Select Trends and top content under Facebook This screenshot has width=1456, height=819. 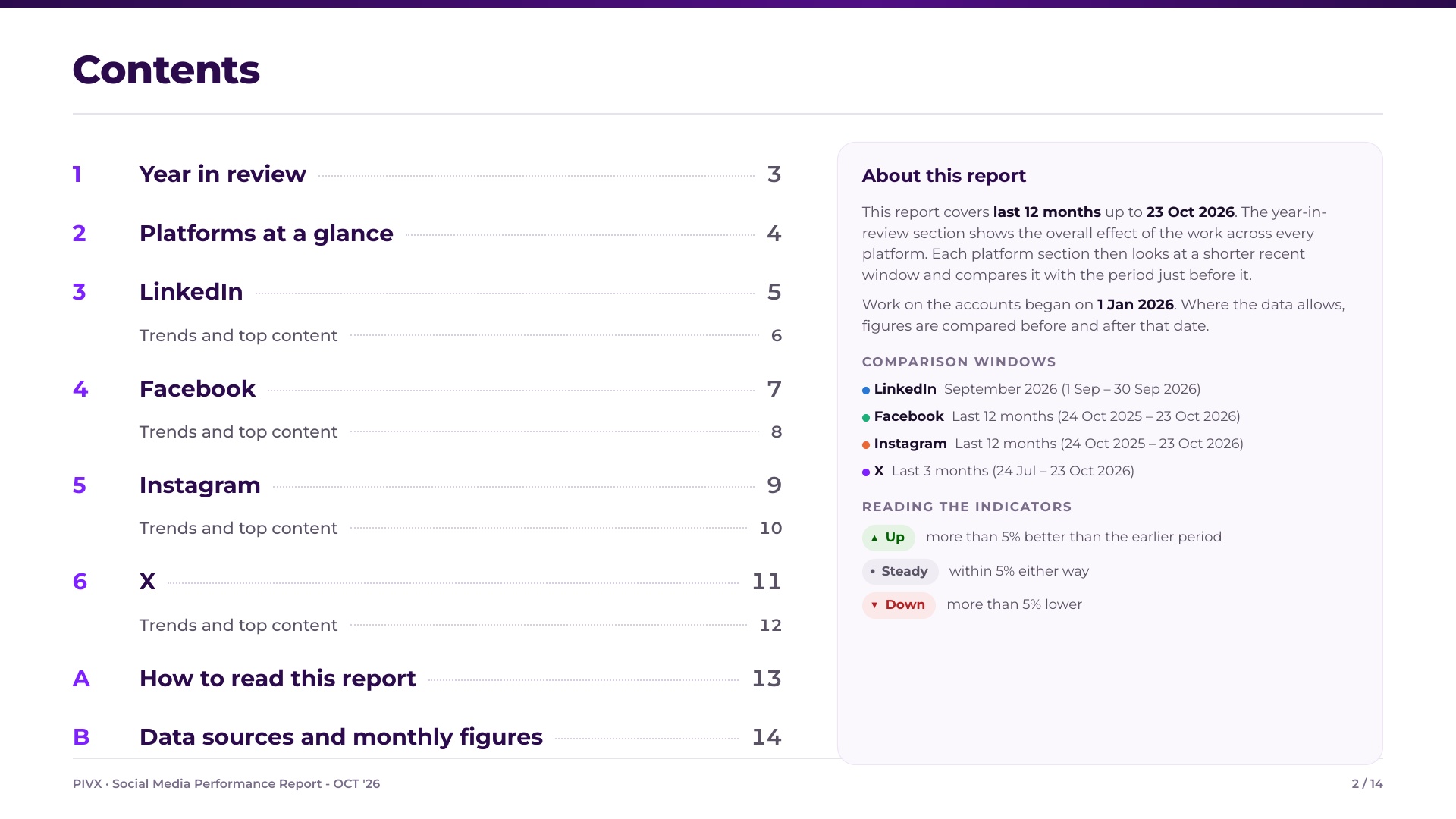click(460, 431)
